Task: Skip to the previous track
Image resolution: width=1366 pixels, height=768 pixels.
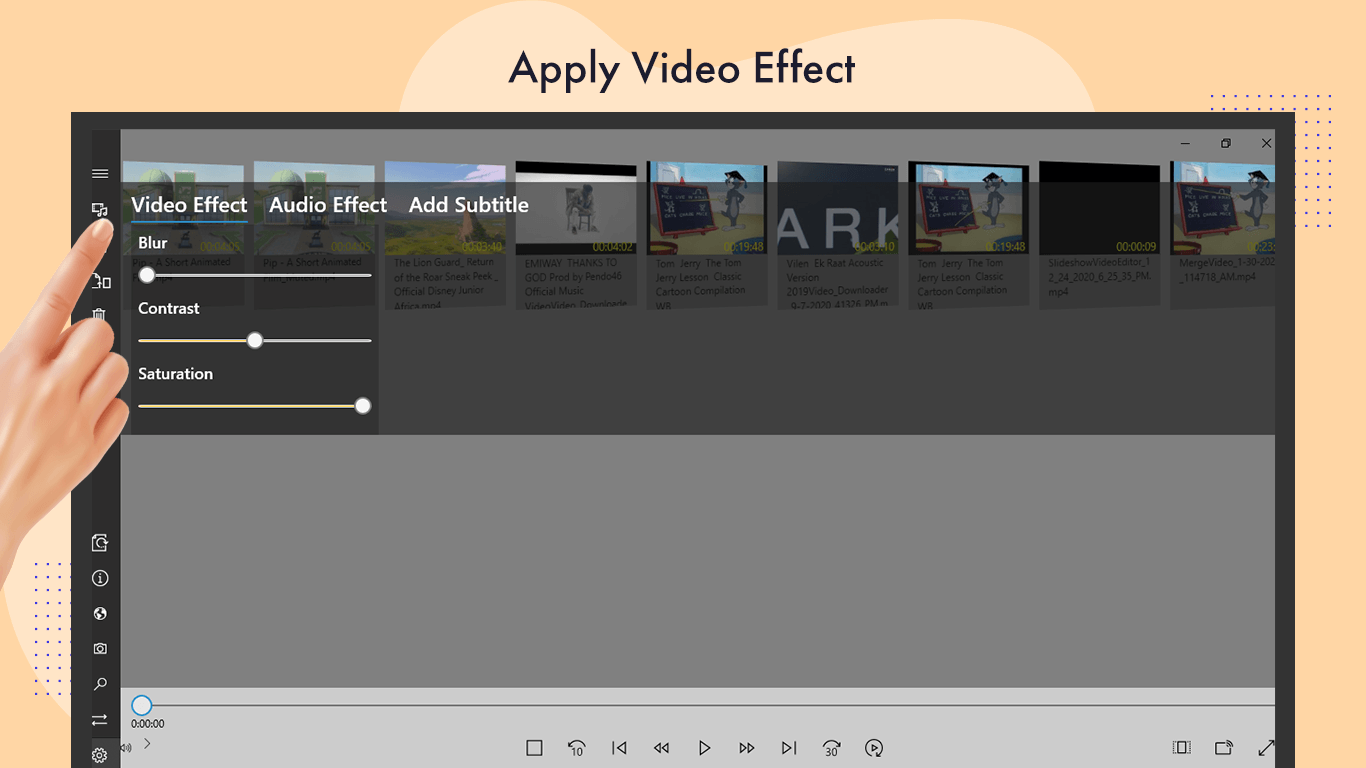Action: point(619,748)
